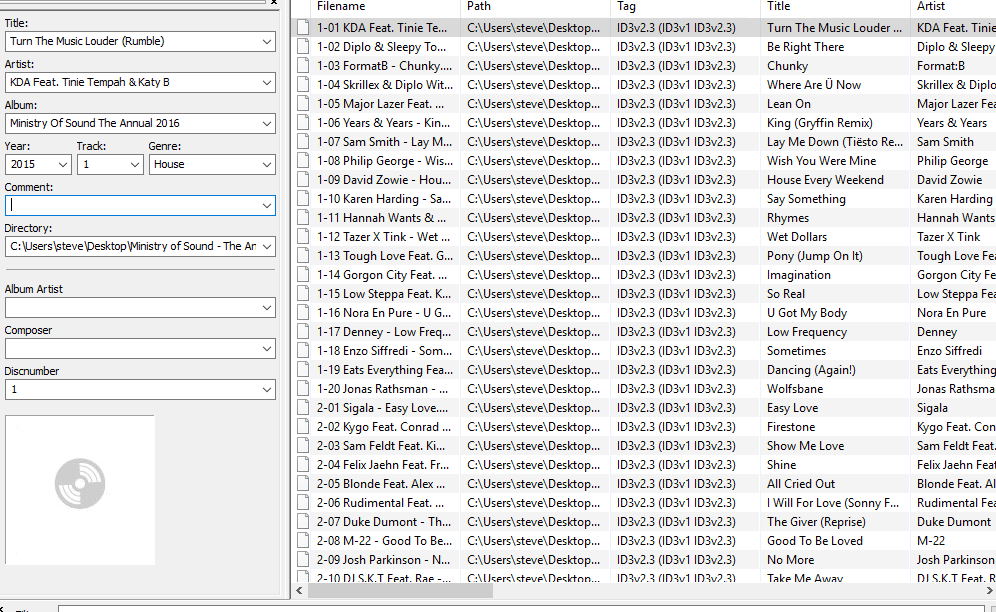The image size is (996, 612).
Task: Select file 1-12 Tazer X Tink
Action: [x=383, y=237]
